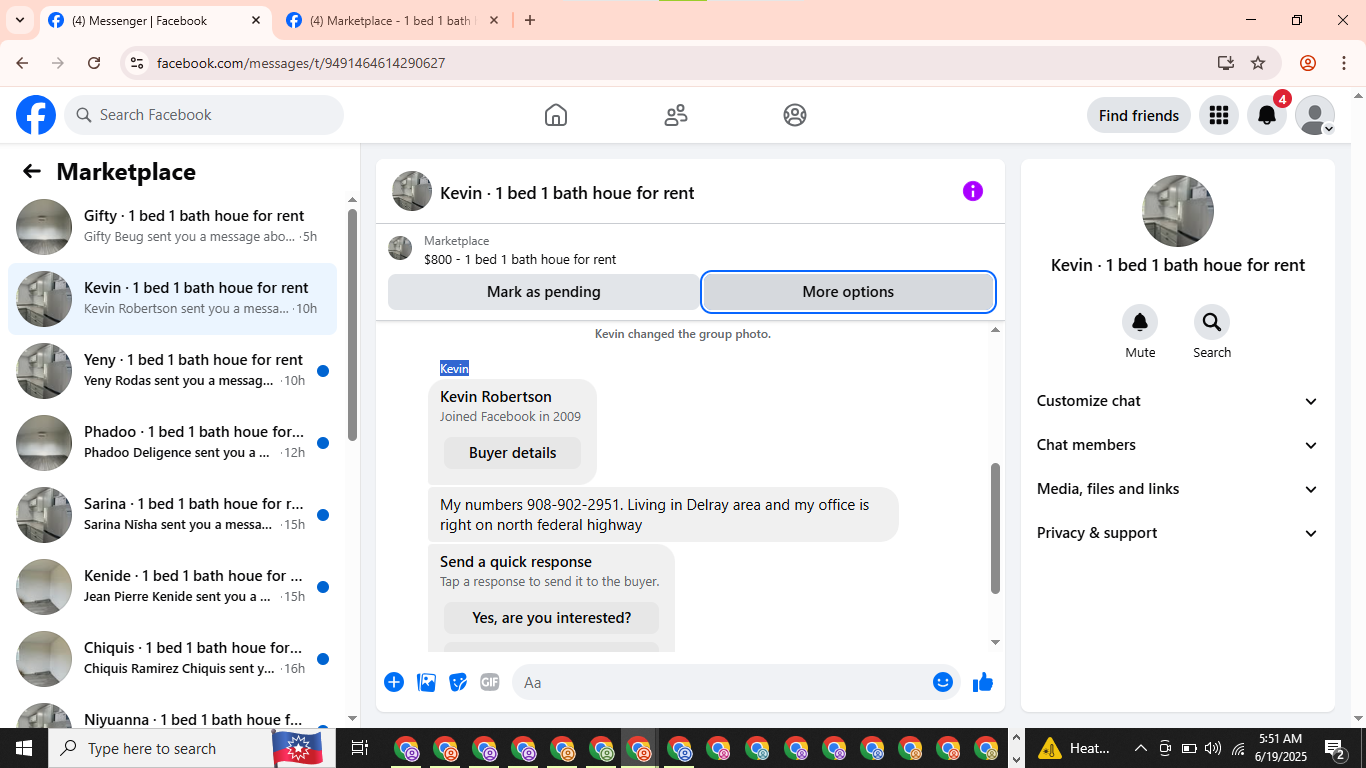1366x768 pixels.
Task: Open the Heat weather warning tray item
Action: point(1075,748)
